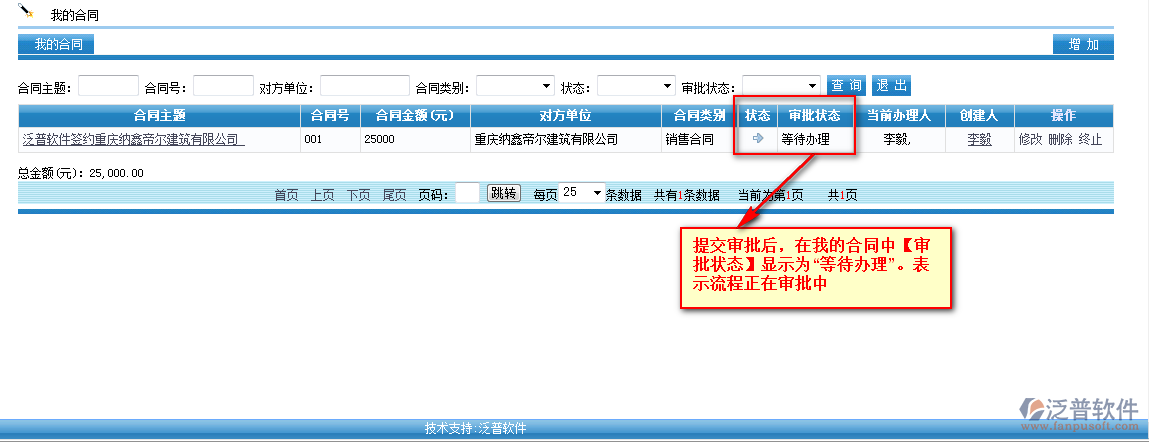Open the 合同类别 dropdown

516,86
